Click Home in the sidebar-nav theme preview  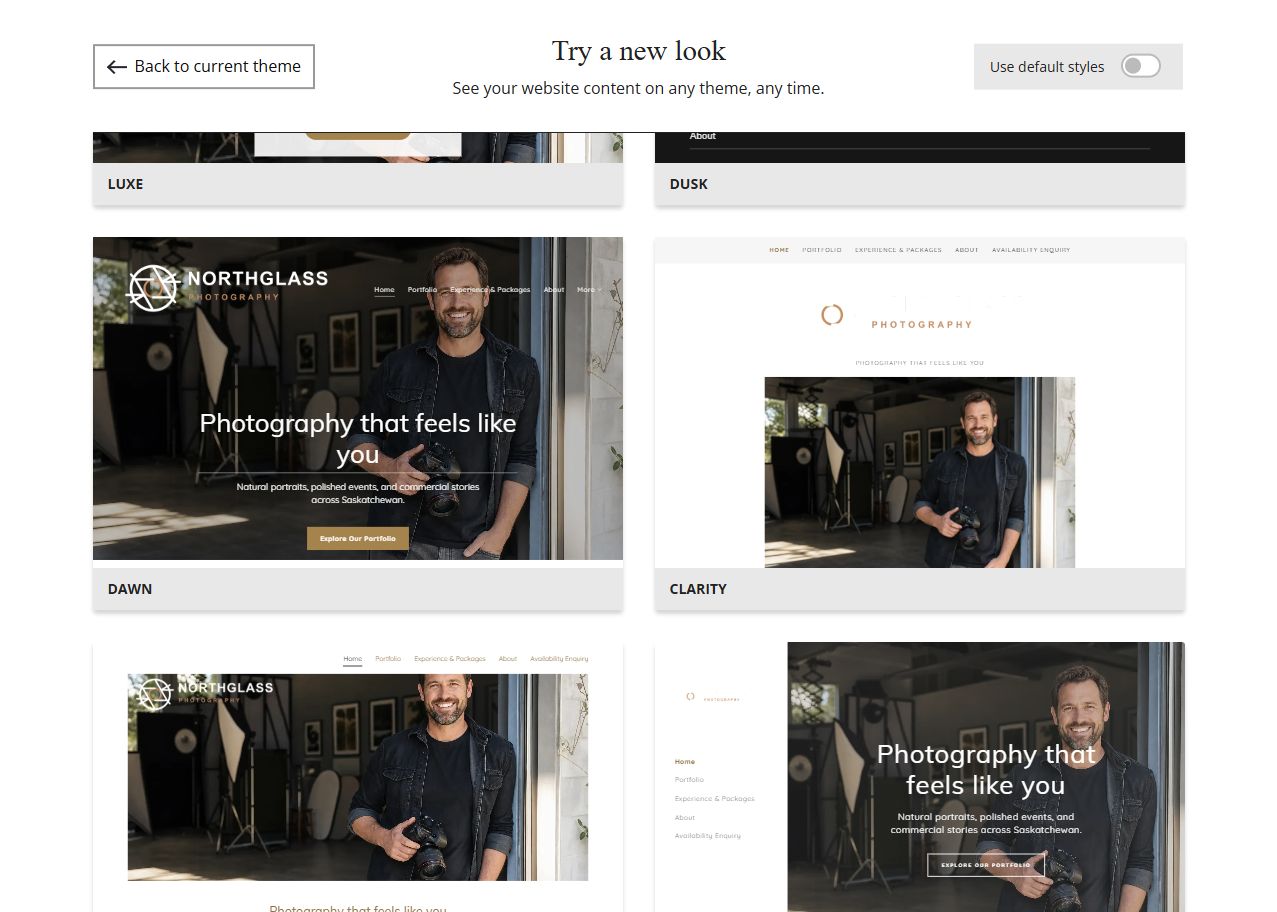[x=685, y=762]
